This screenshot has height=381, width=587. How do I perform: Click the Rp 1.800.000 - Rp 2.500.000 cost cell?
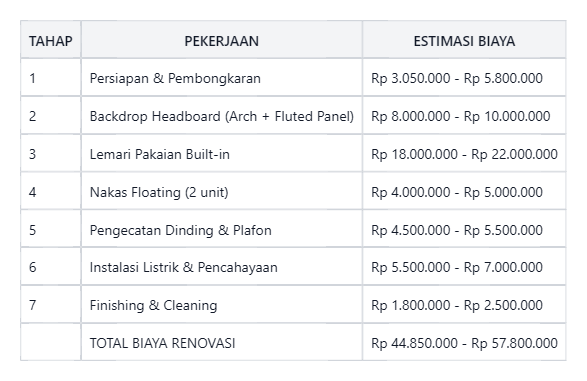point(464,305)
